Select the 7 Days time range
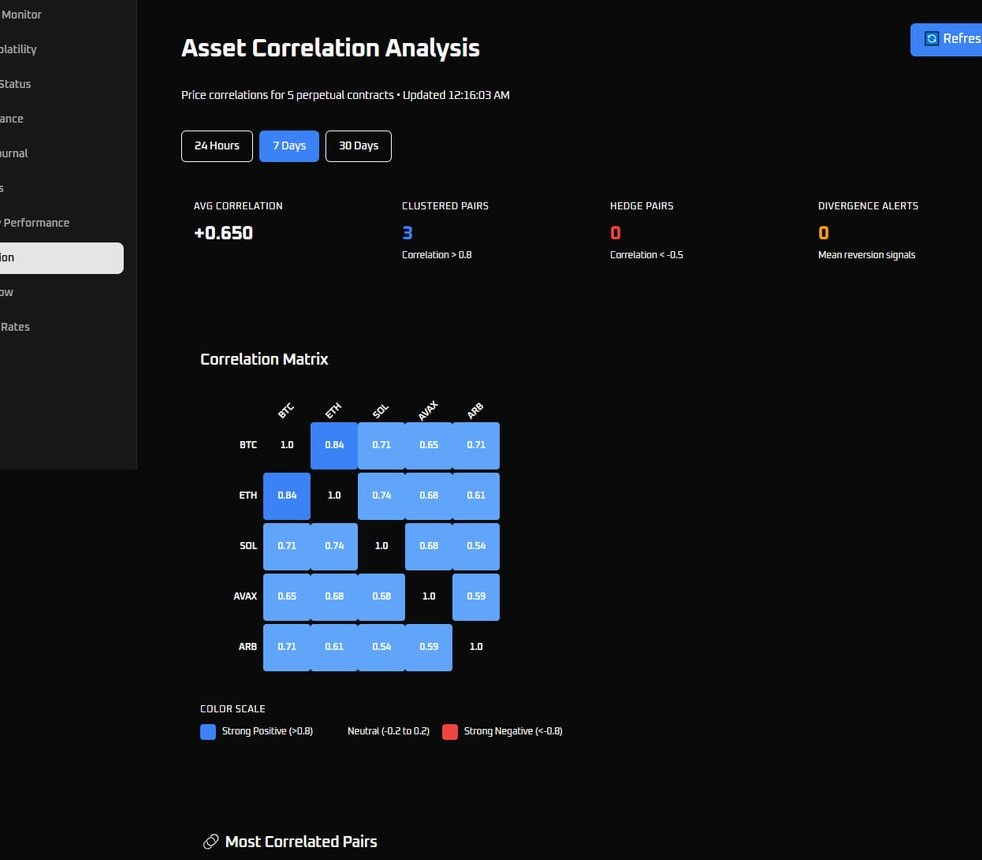Viewport: 982px width, 860px height. pos(289,146)
